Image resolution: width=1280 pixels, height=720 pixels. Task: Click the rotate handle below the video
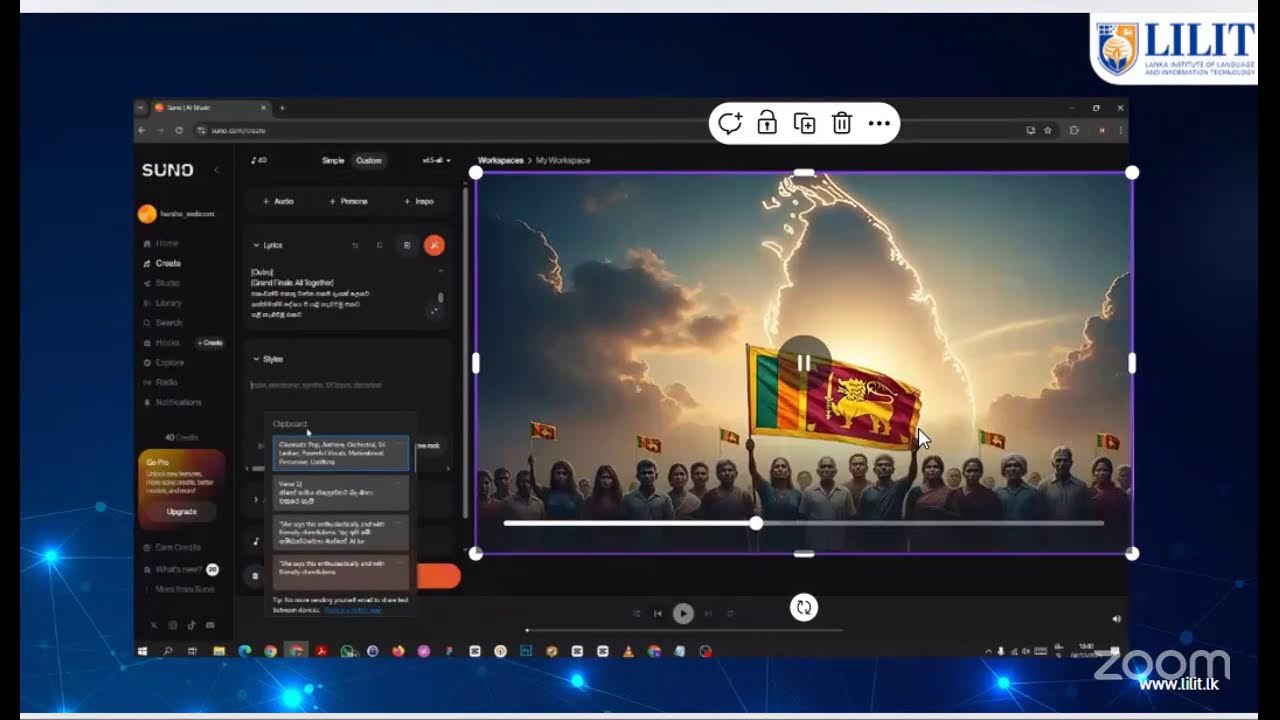[804, 607]
